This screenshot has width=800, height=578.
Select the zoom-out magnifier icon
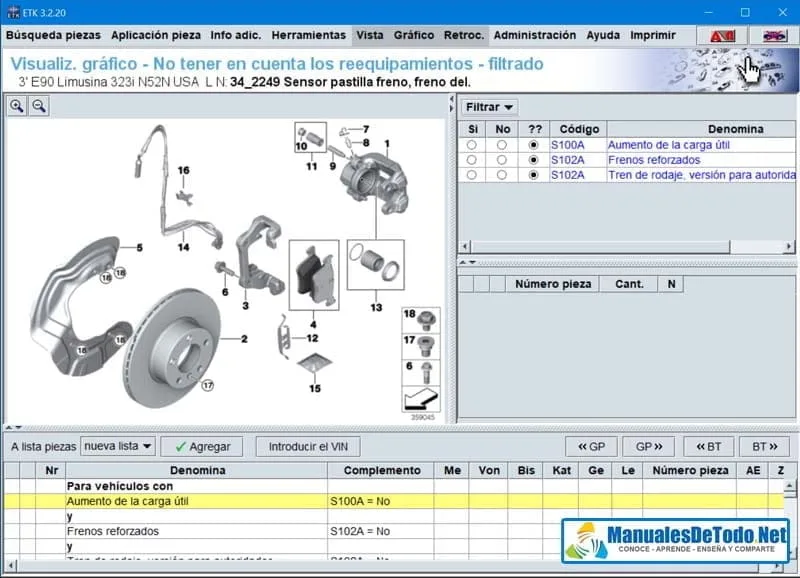[37, 105]
